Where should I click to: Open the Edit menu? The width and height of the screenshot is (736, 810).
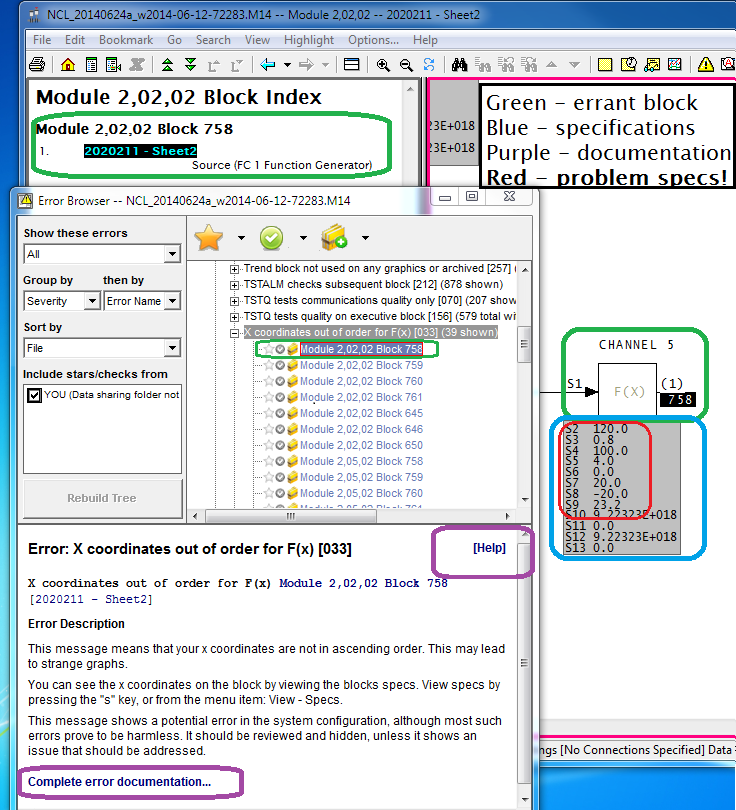tap(75, 40)
